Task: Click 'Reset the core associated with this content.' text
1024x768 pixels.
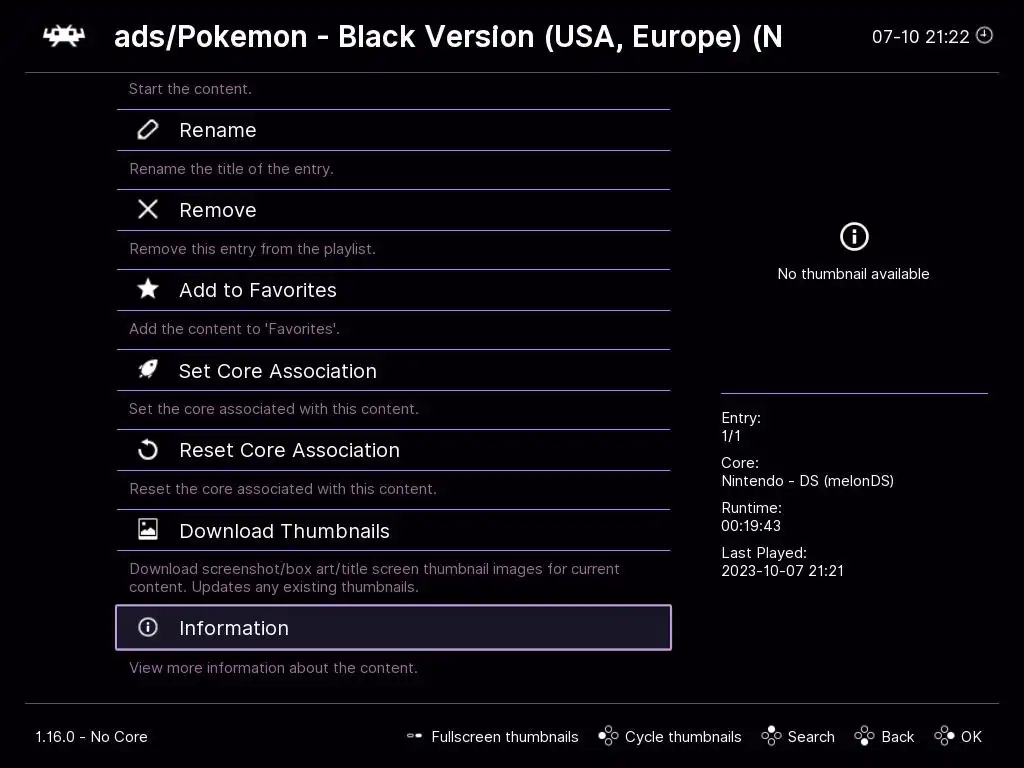Action: 283,488
